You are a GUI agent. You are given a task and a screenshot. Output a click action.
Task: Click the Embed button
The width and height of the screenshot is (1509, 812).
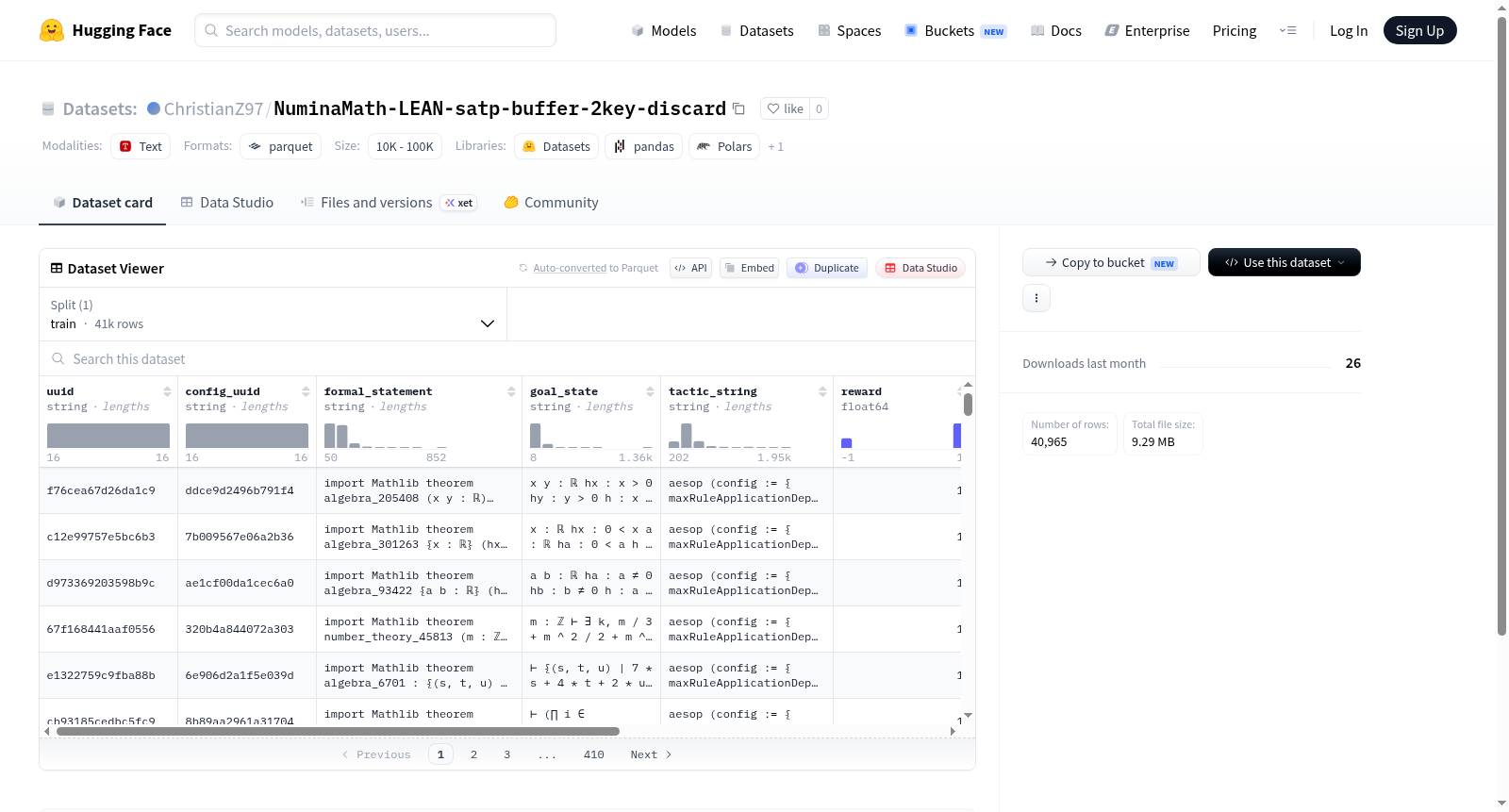(x=749, y=268)
